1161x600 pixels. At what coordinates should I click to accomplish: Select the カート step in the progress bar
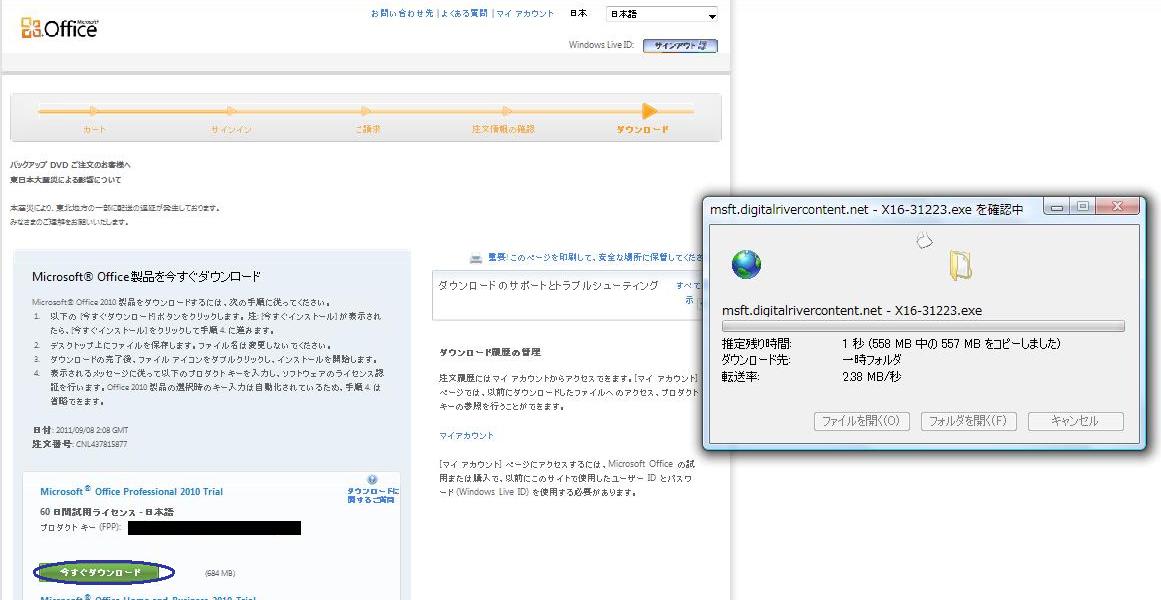pos(94,130)
